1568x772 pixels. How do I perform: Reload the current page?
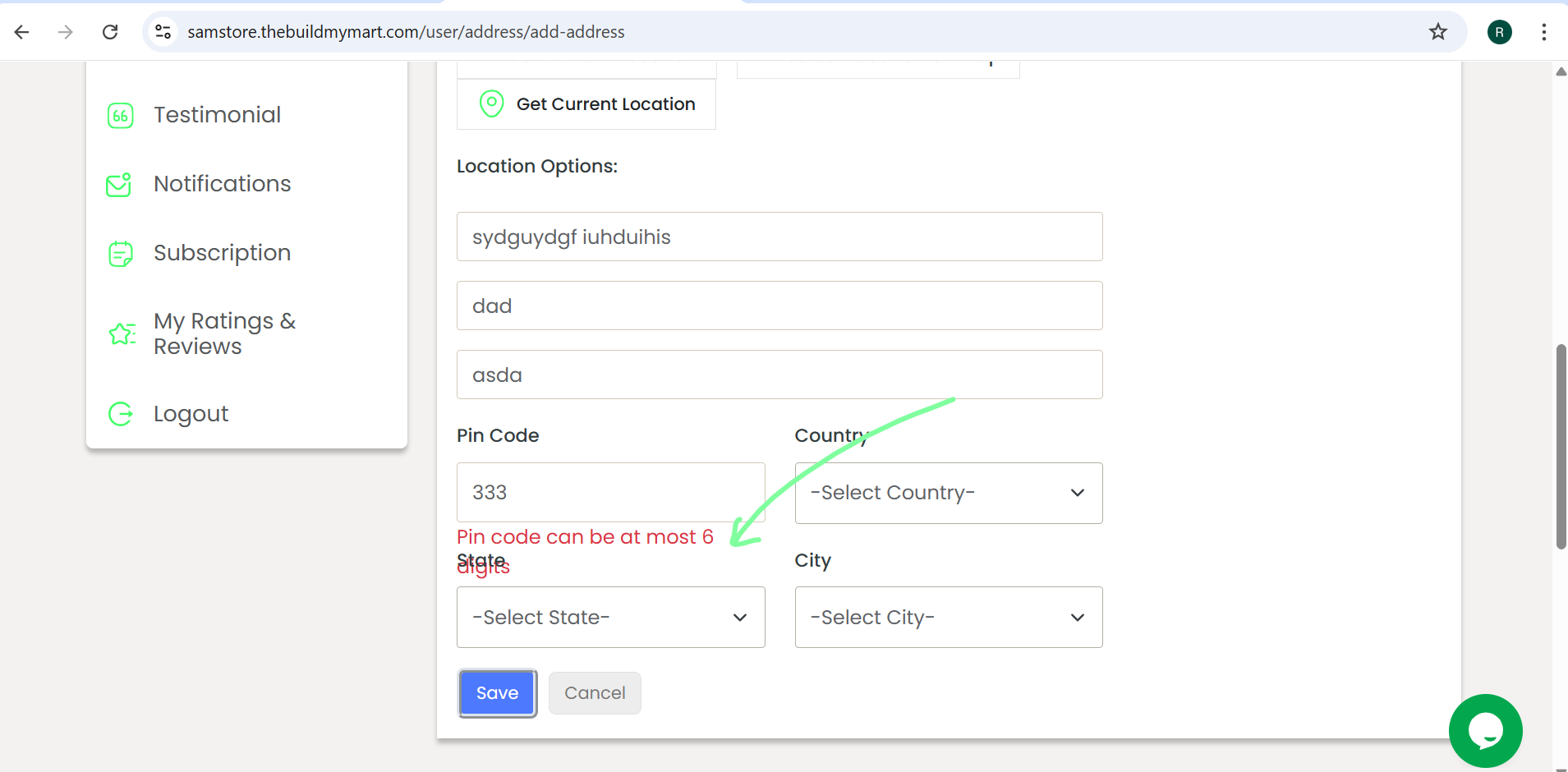[110, 32]
